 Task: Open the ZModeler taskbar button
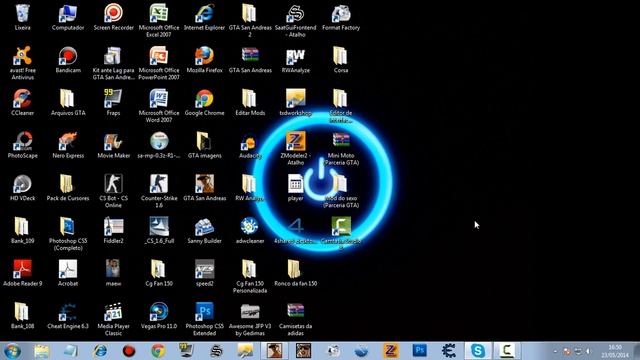[x=390, y=351]
